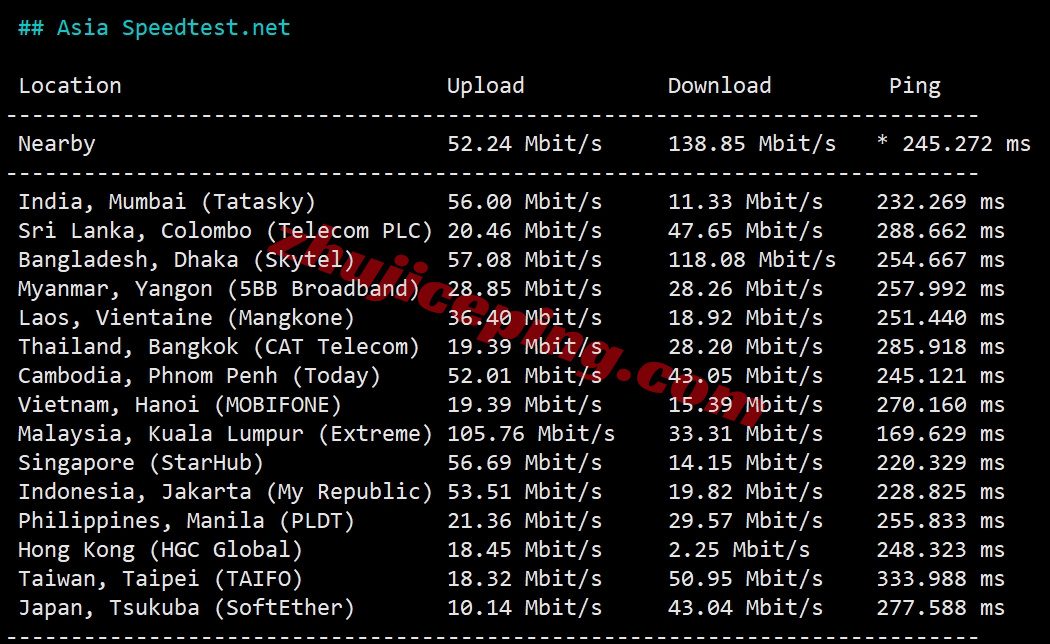Click Taiwan download value 50.95 Mbit/s

[745, 579]
